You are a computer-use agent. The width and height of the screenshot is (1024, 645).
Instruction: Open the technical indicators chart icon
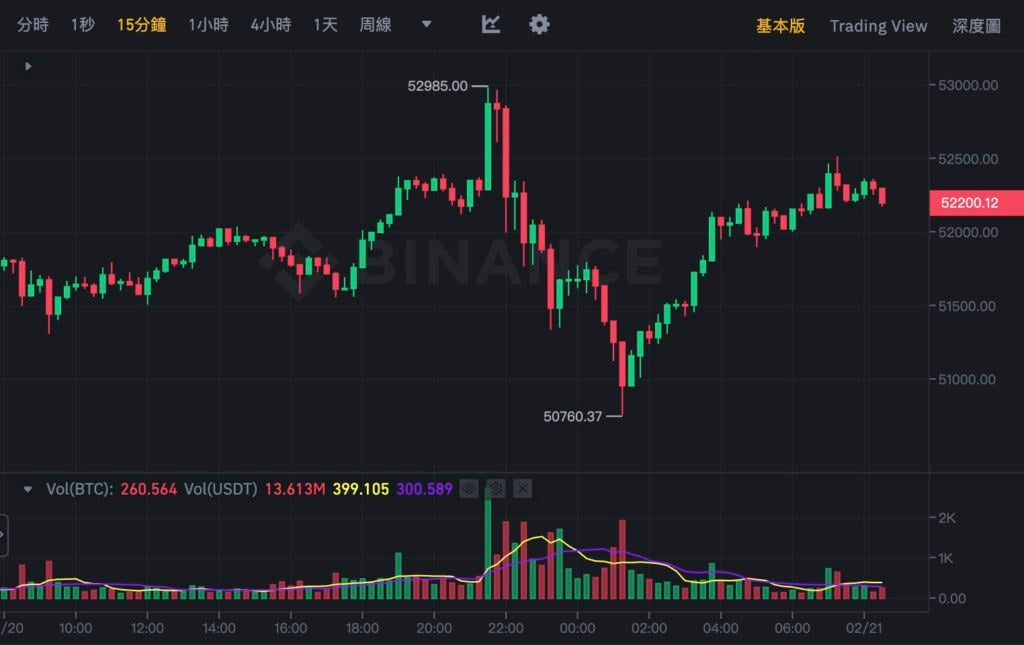[491, 24]
